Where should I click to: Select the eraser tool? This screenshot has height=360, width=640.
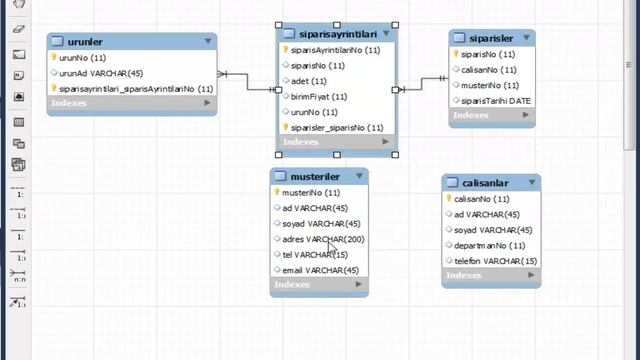[18, 29]
